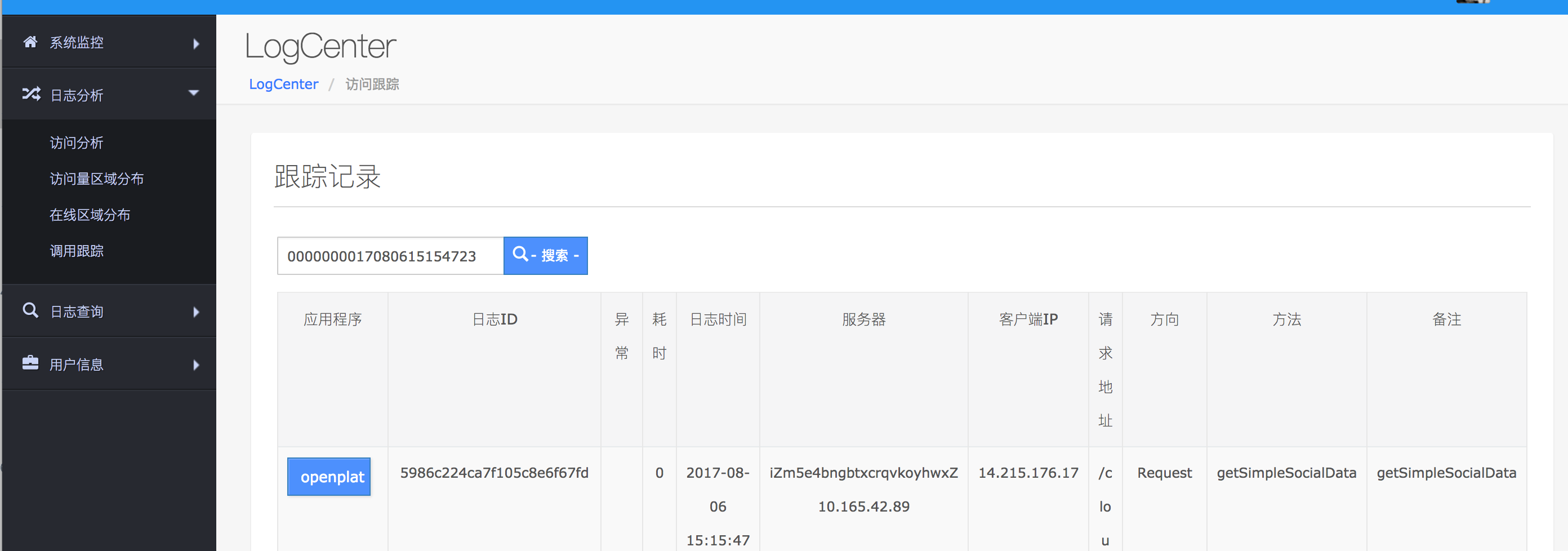The width and height of the screenshot is (1568, 551).
Task: Expand the 系统监控 menu arrow
Action: [196, 43]
